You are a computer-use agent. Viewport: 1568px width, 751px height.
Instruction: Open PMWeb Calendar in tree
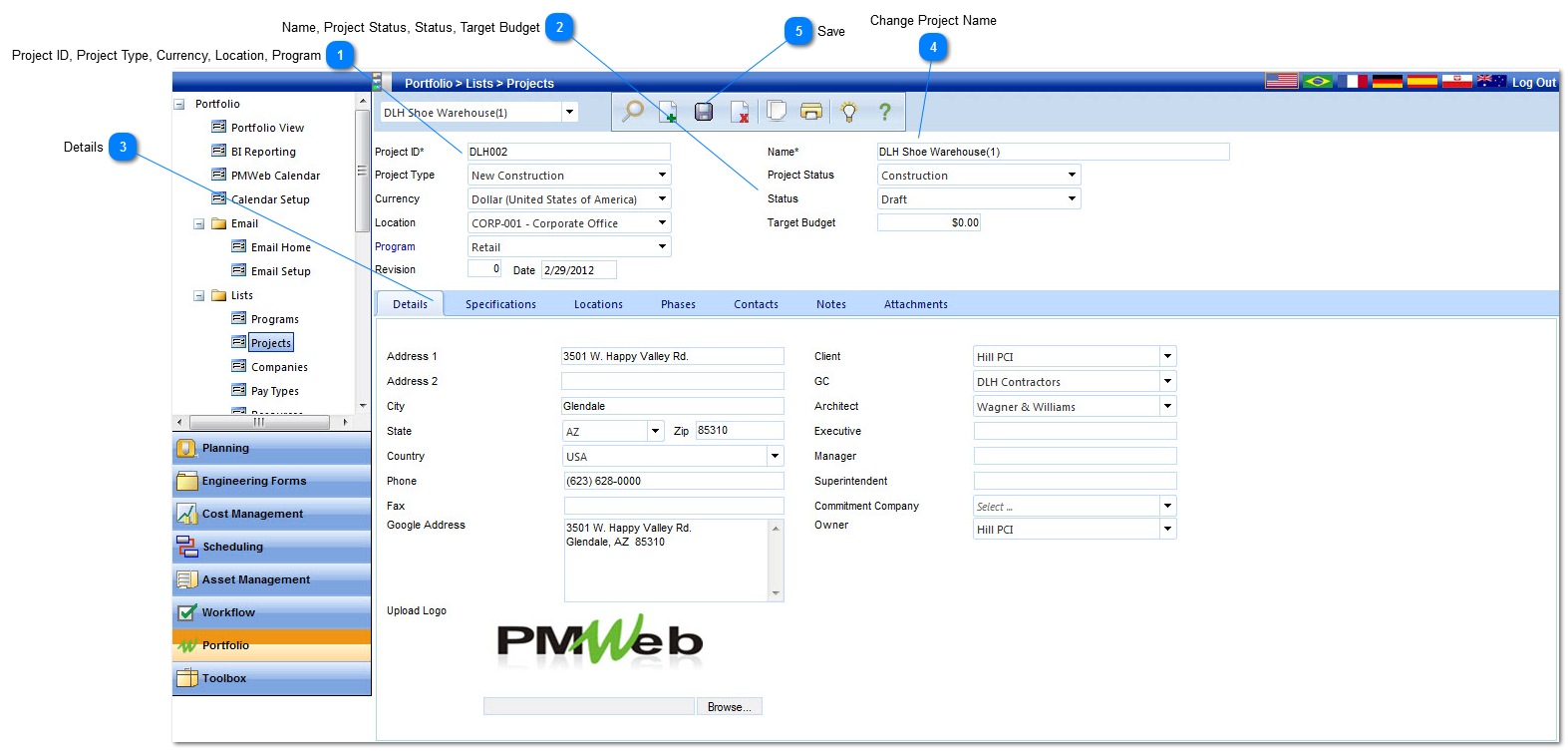275,176
